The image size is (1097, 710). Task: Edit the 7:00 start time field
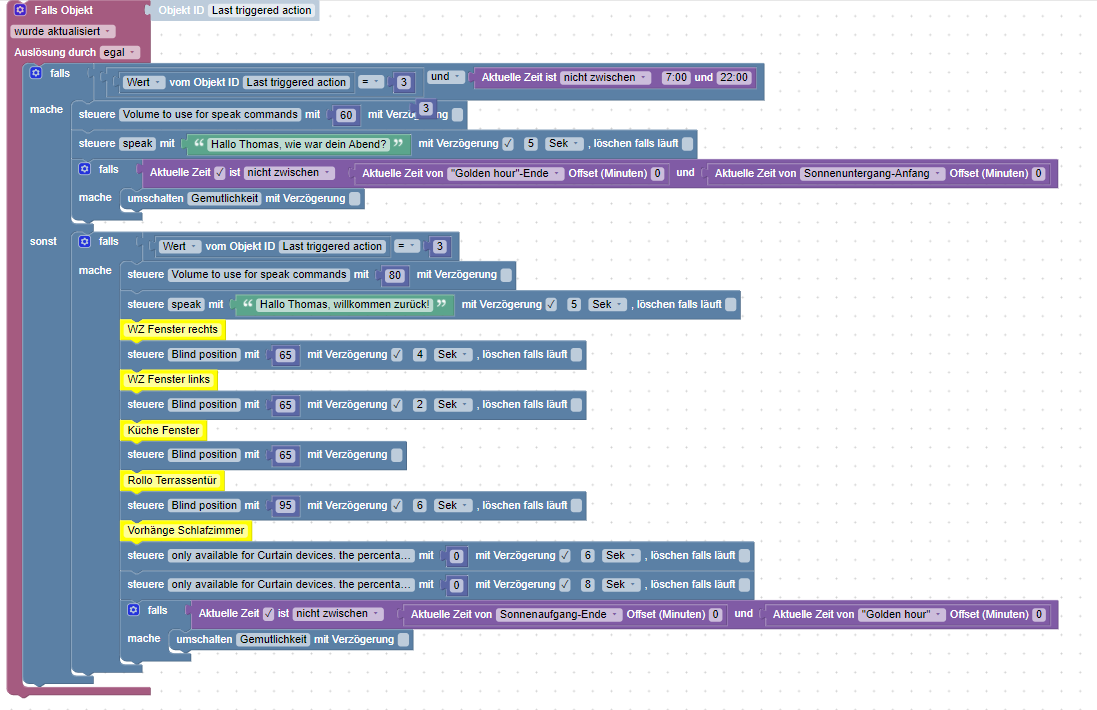[x=676, y=78]
